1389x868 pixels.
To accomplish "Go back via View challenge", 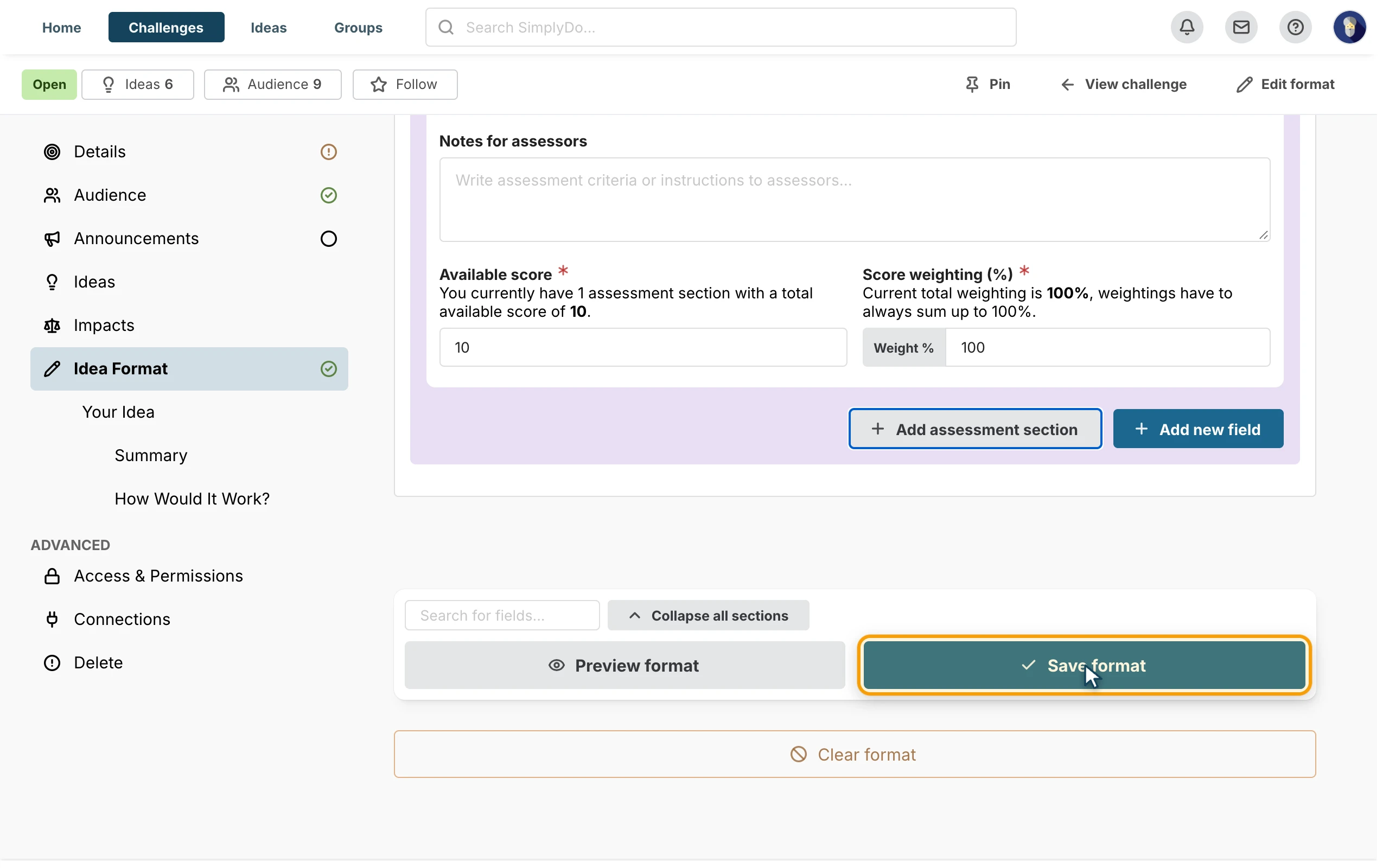I will [x=1123, y=85].
